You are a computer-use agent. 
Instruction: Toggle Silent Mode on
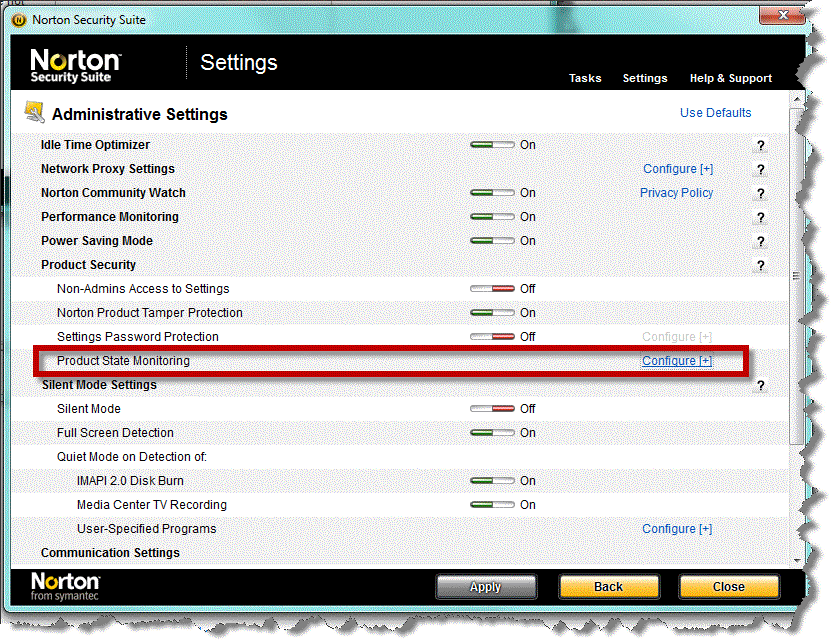click(492, 409)
